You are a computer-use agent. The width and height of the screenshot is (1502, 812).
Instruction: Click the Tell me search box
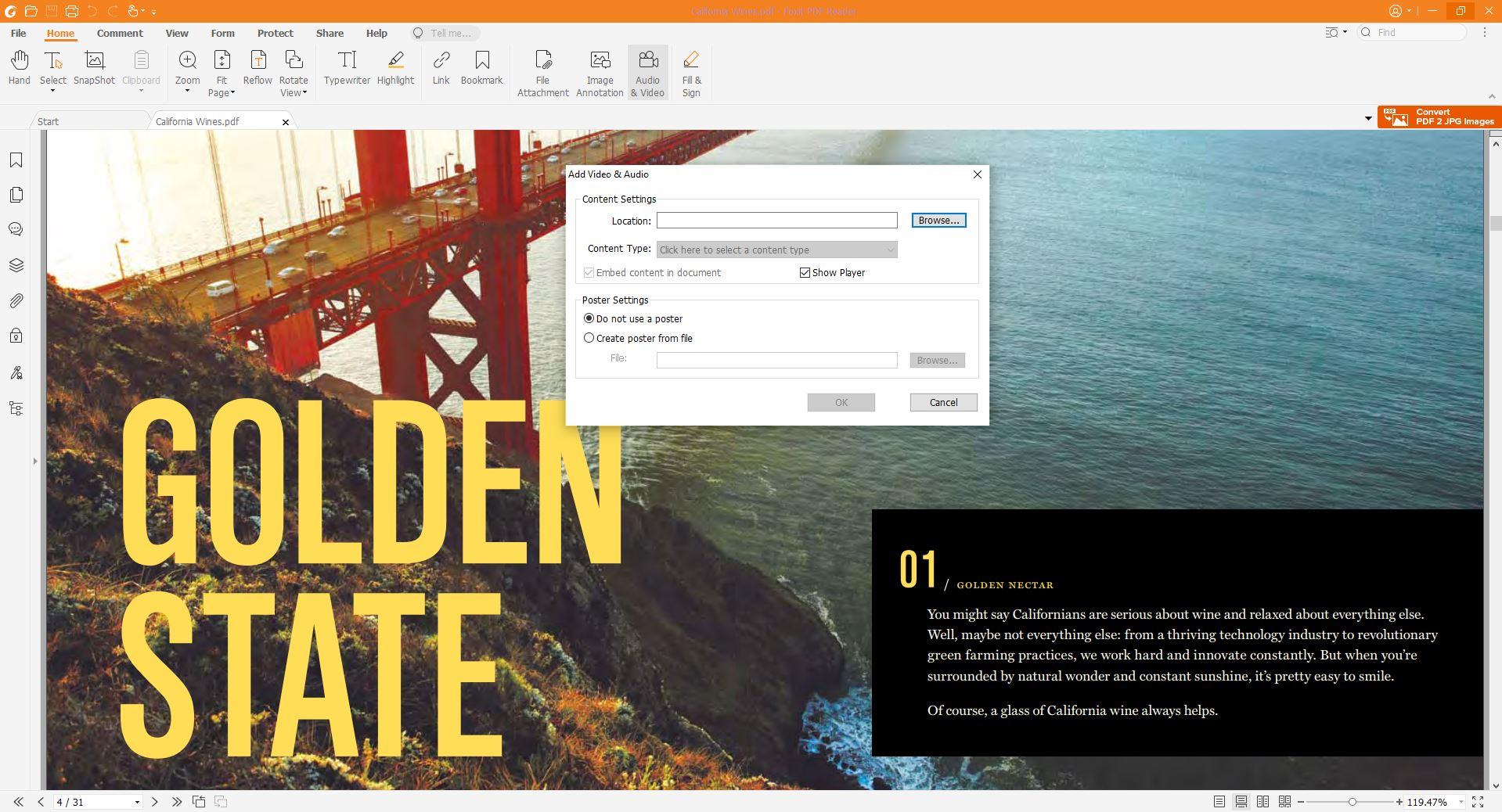pyautogui.click(x=445, y=33)
